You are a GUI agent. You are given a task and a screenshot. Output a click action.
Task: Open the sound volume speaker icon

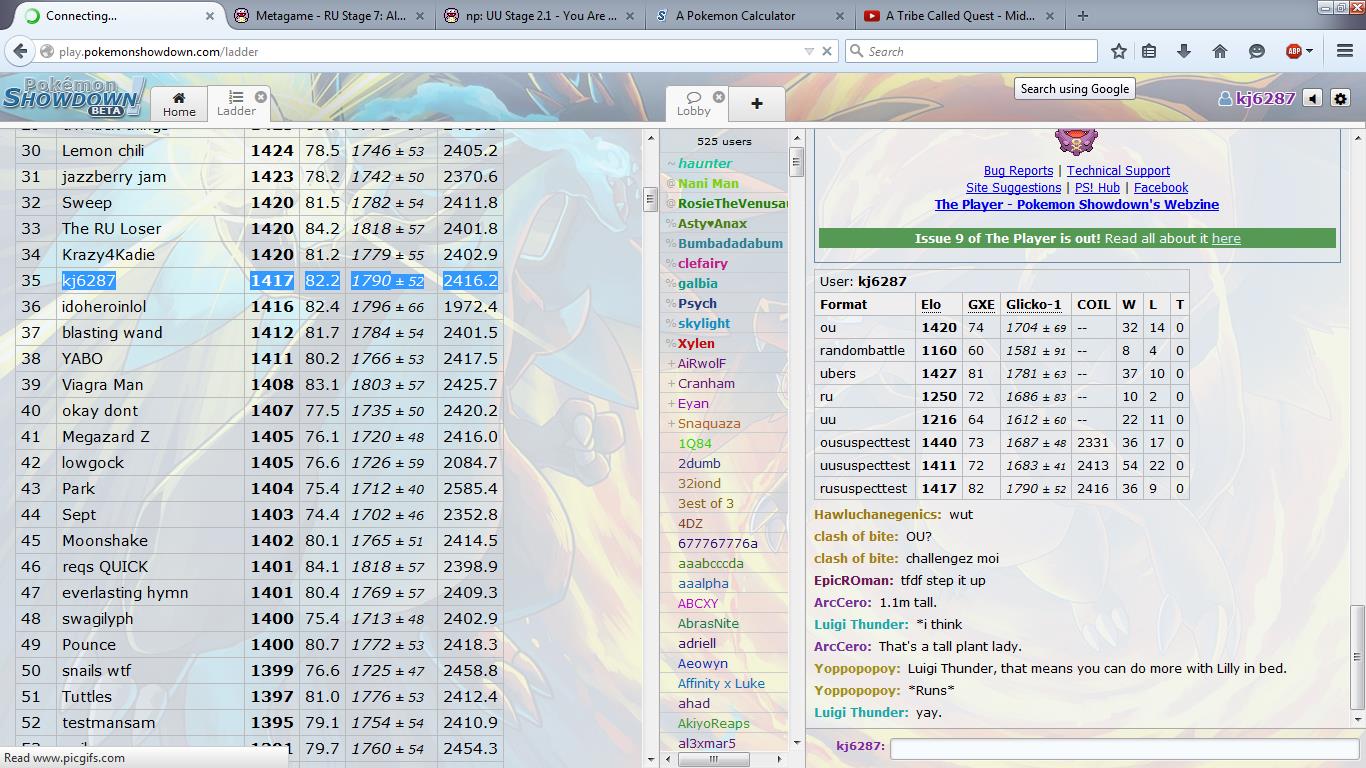tap(1312, 98)
